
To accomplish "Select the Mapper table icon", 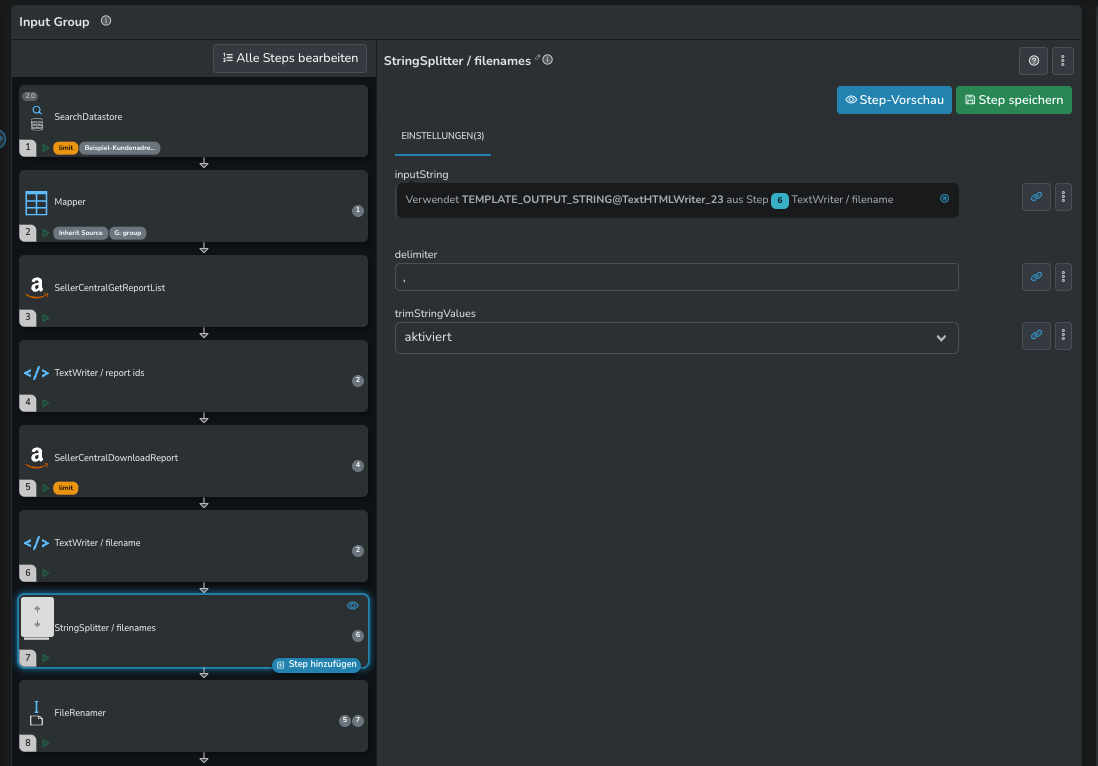I will 36,202.
